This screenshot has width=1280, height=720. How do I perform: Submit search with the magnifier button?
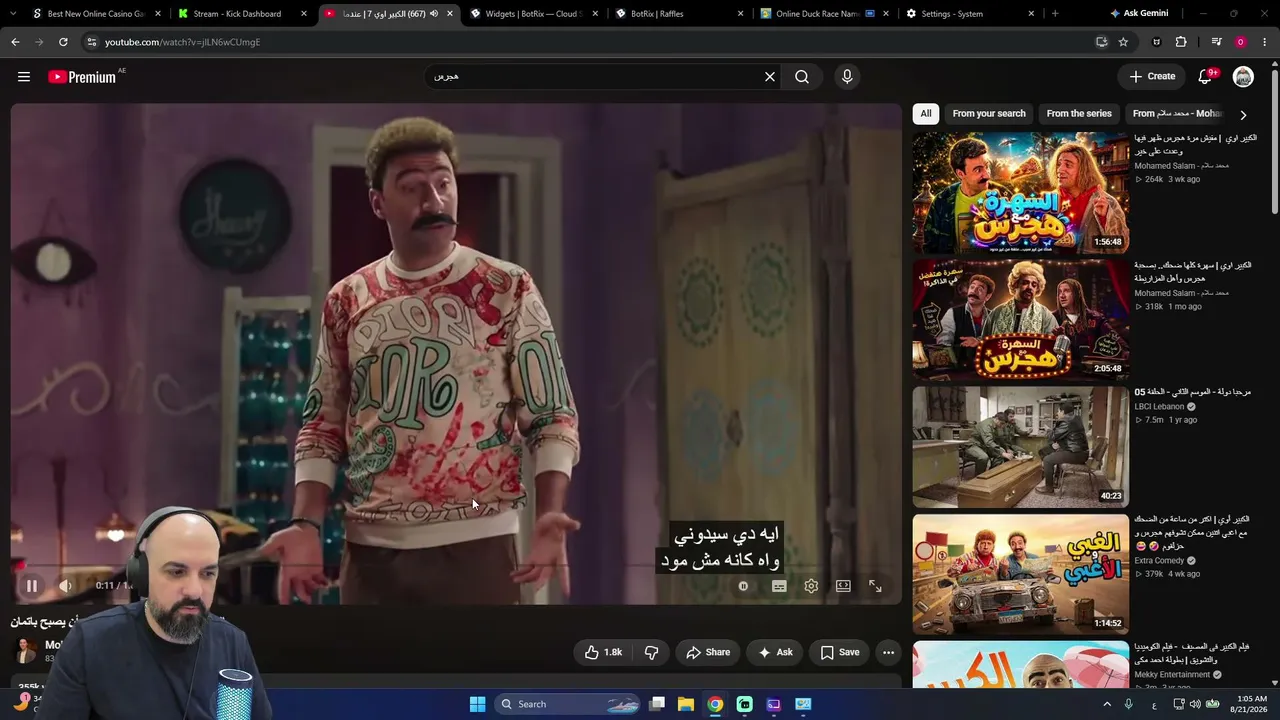coord(802,77)
